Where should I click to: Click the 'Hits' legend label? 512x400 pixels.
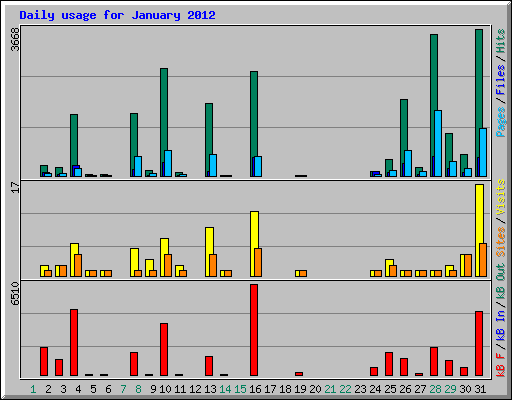(501, 41)
